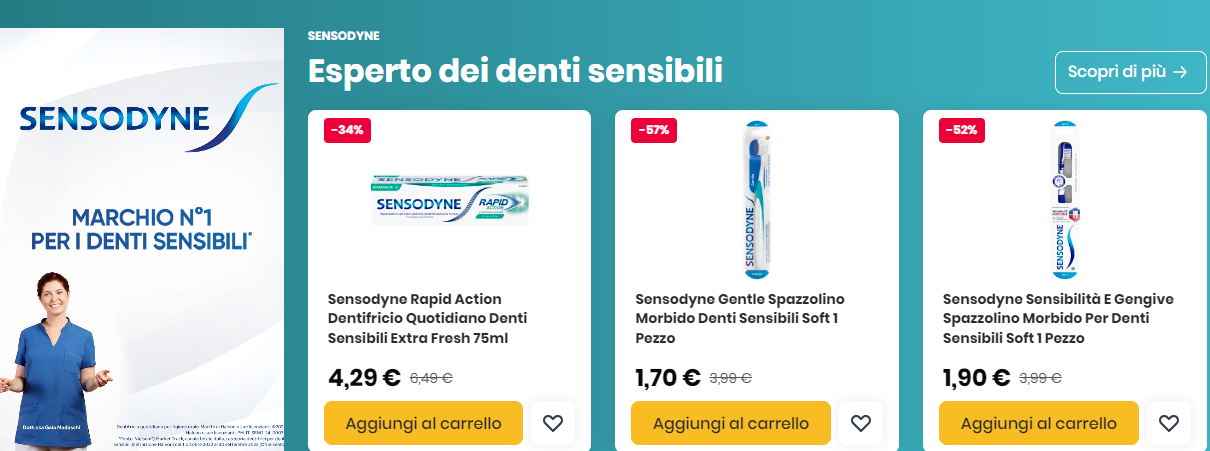Image resolution: width=1210 pixels, height=451 pixels.
Task: Open the Sensibilità E Gengive toothbrush image
Action: [1064, 200]
